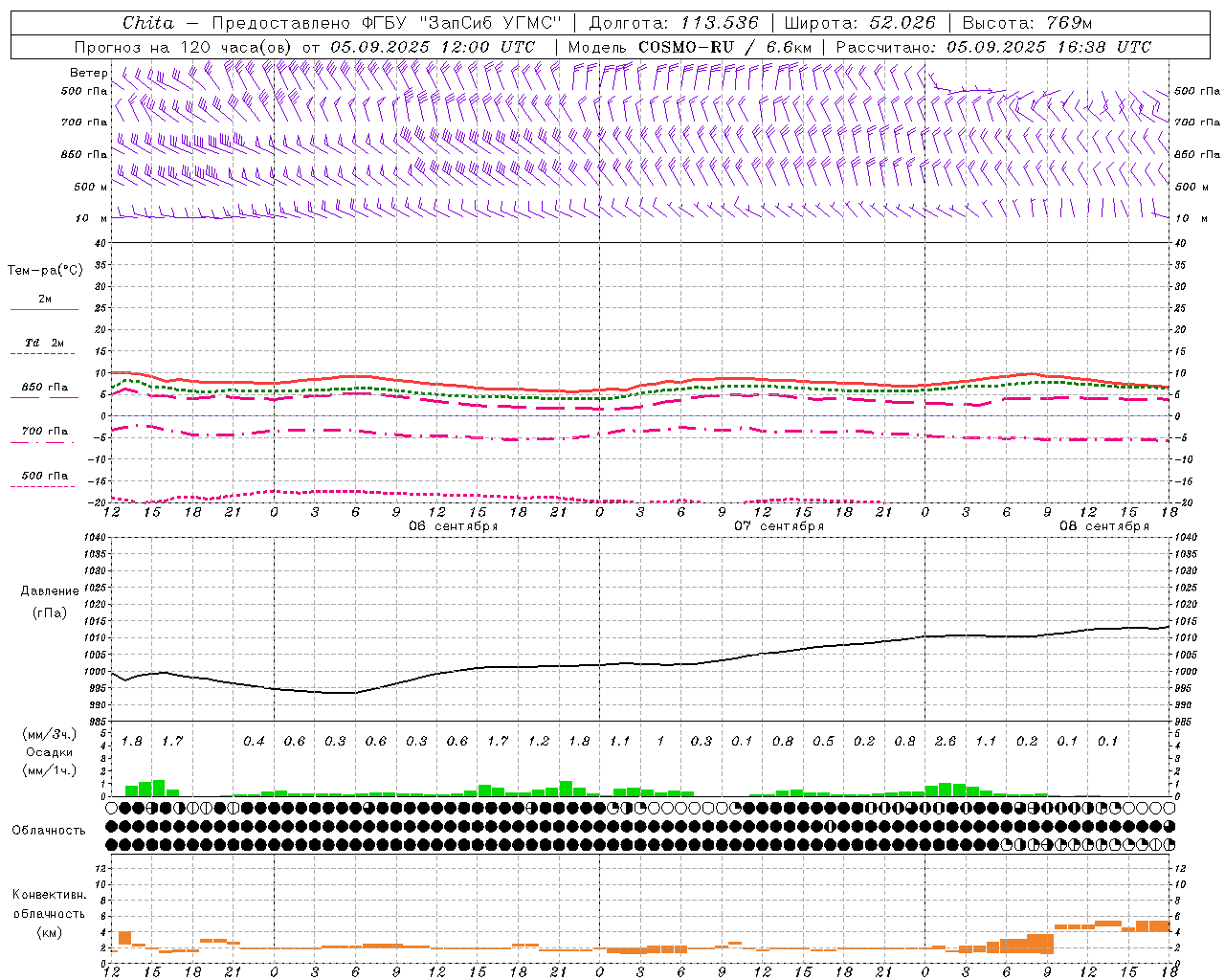Click the "Td 2м" dew point legend entry

coord(45,343)
